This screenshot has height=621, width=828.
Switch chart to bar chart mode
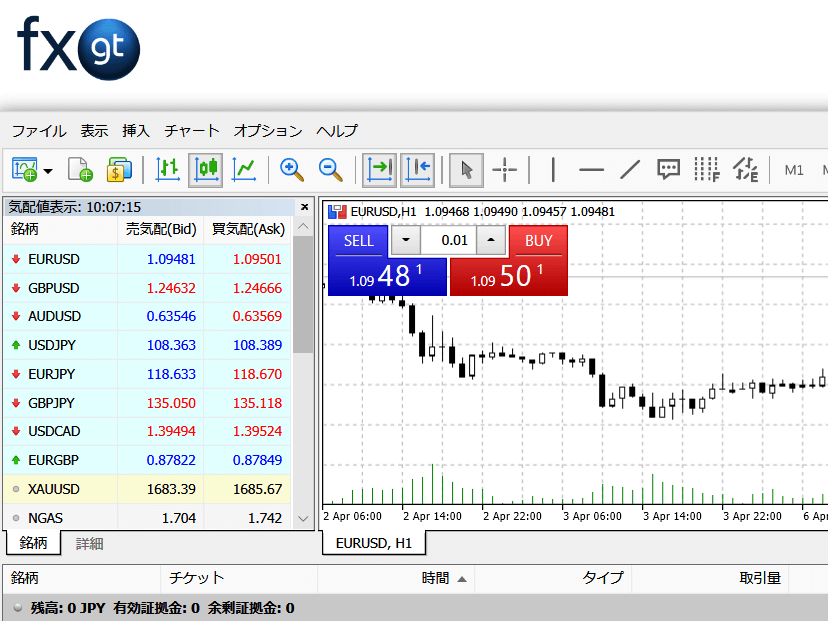pos(168,169)
